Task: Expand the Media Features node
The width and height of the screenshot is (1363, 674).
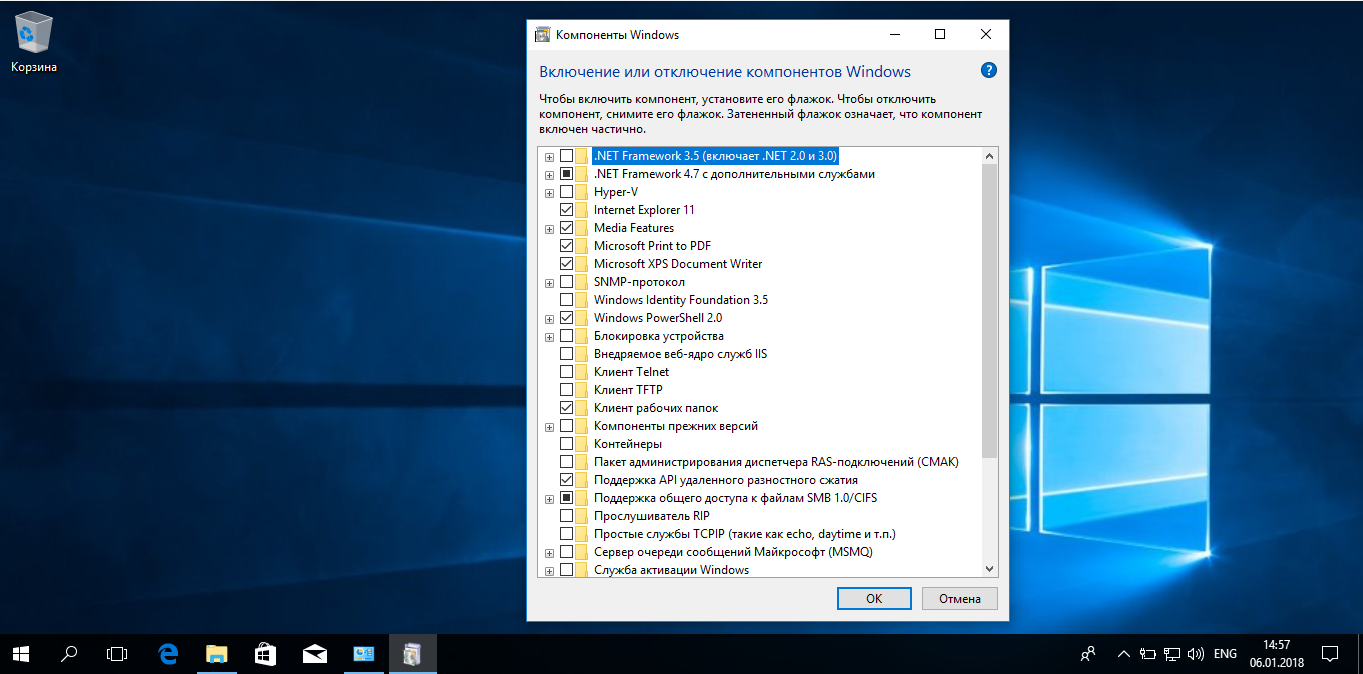Action: tap(549, 228)
